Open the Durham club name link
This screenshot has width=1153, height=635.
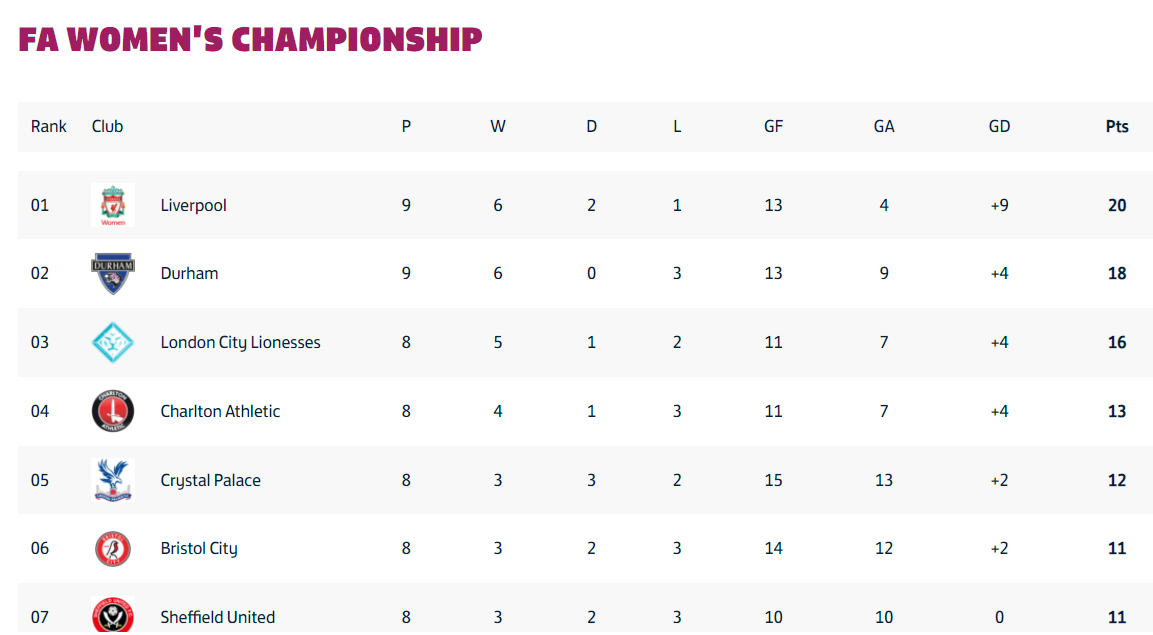click(x=189, y=273)
